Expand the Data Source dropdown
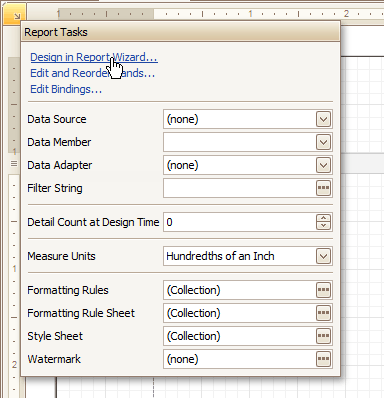This screenshot has width=384, height=398. [x=323, y=119]
